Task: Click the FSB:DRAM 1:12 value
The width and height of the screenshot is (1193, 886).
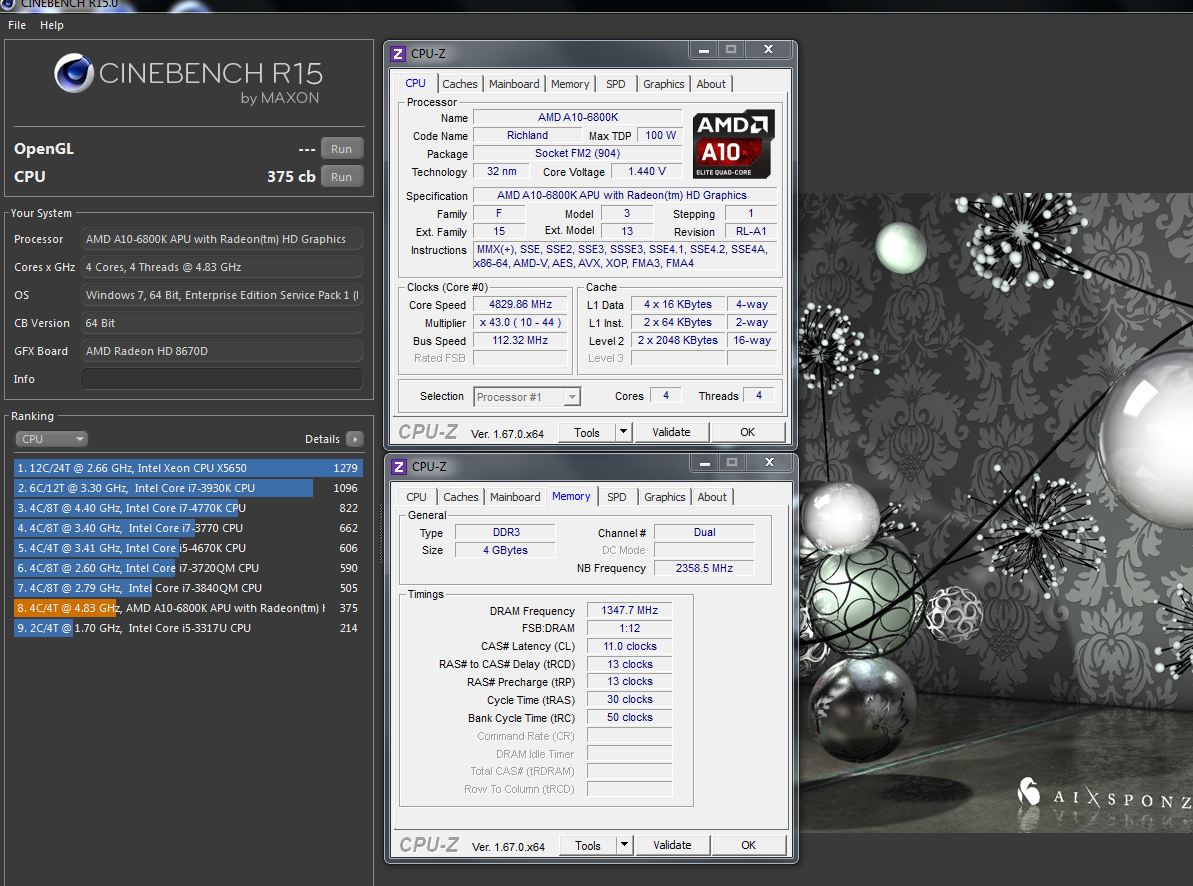Action: click(629, 628)
